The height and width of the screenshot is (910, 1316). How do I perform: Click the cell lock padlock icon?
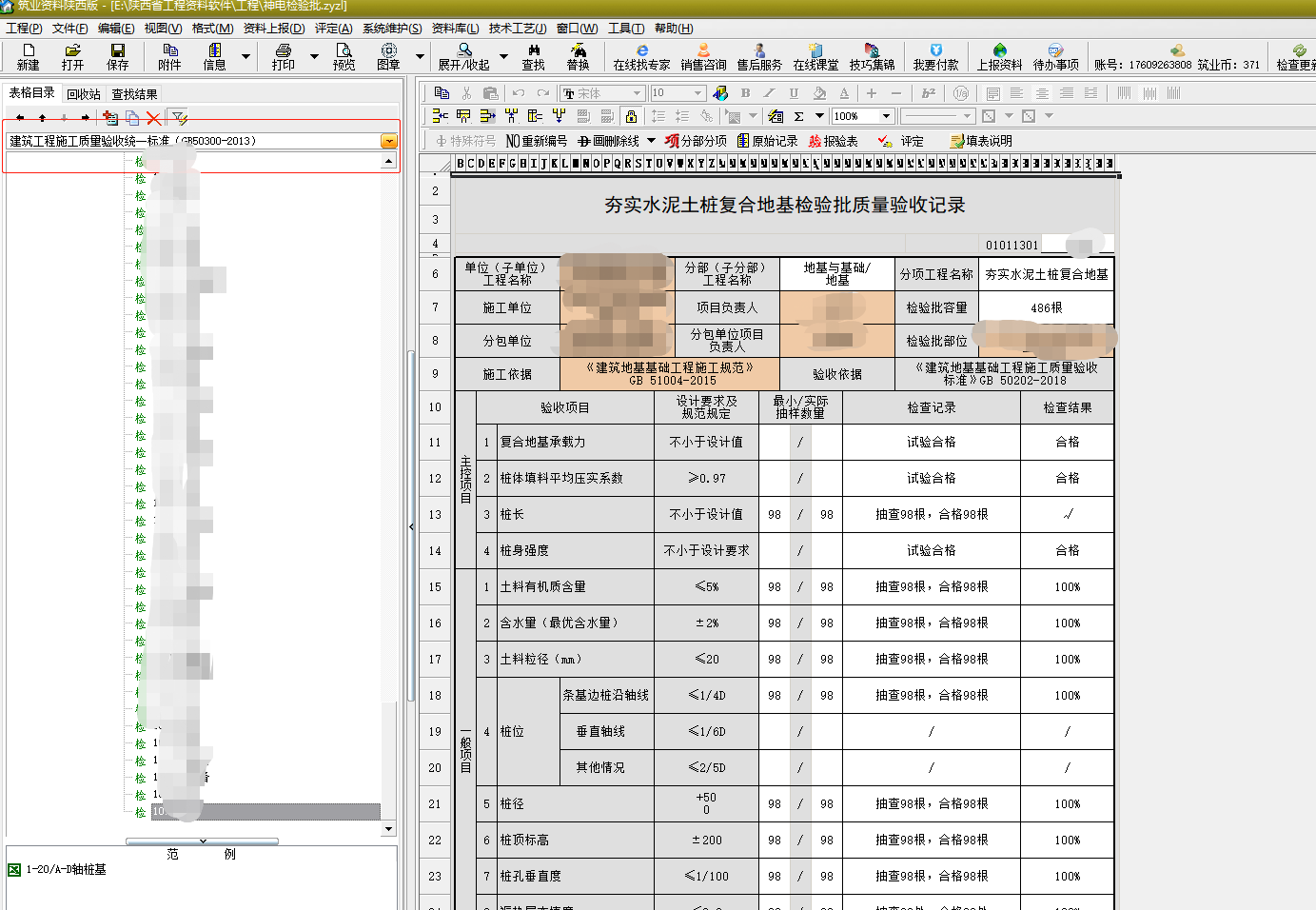pos(630,116)
